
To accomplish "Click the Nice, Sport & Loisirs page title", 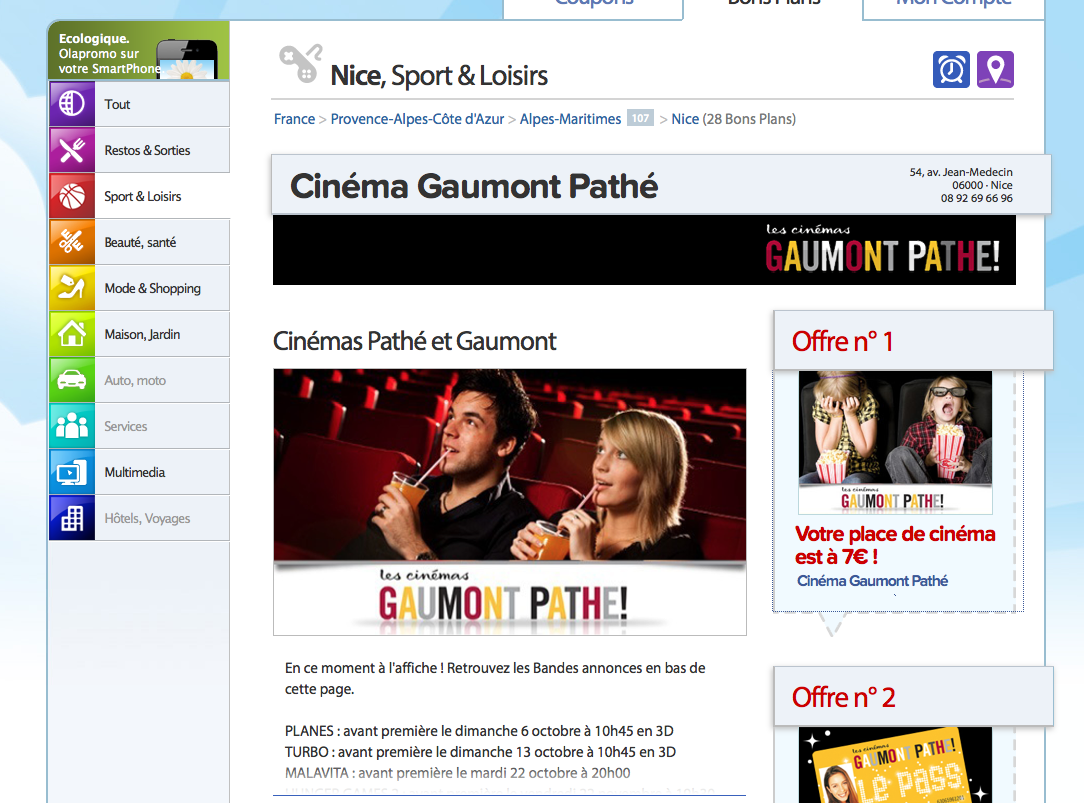I will 439,75.
